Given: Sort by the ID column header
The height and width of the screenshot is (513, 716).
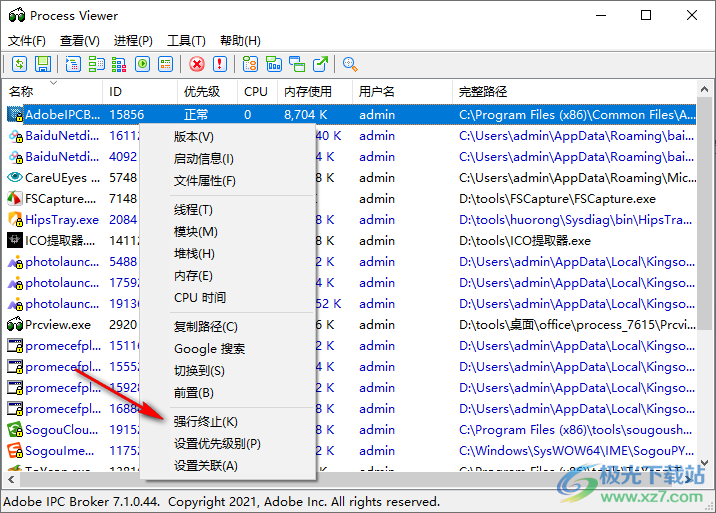Looking at the screenshot, I should point(139,91).
